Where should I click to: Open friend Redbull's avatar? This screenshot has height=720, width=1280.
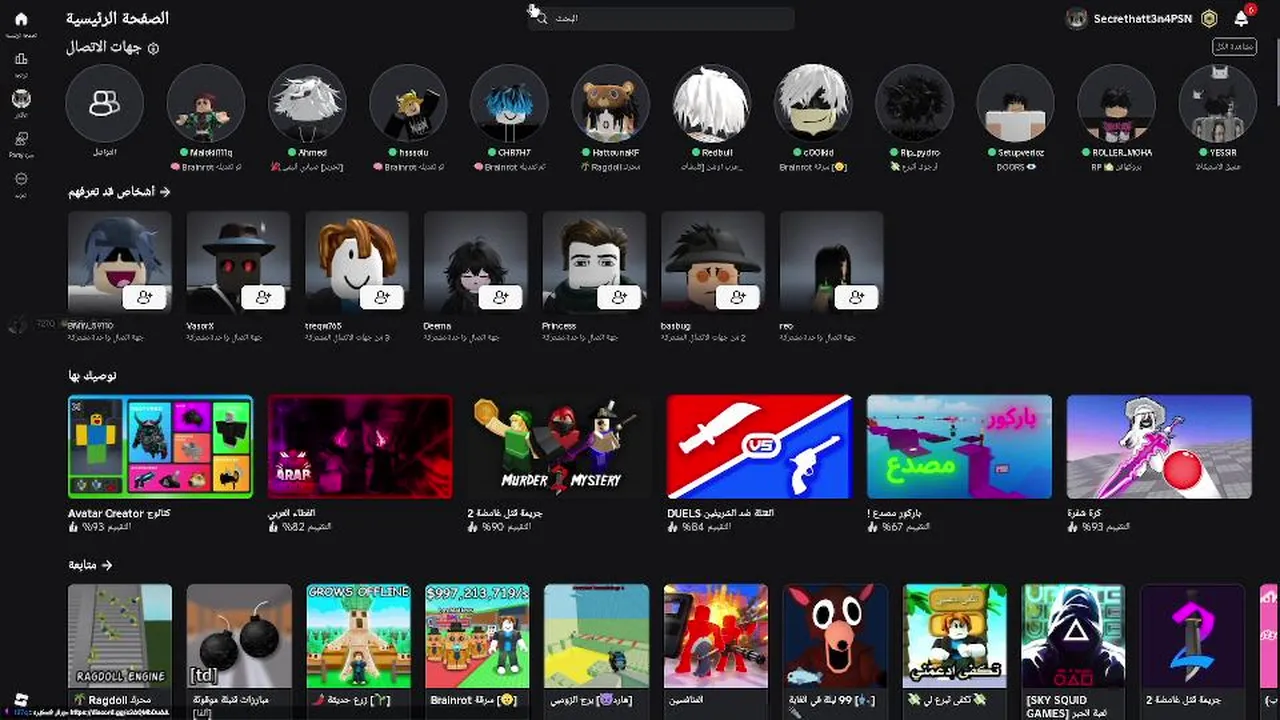(711, 104)
